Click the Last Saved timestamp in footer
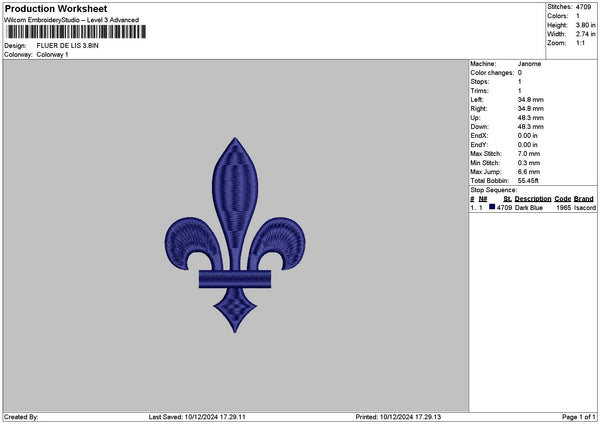This screenshot has height=424, width=600. 197,417
